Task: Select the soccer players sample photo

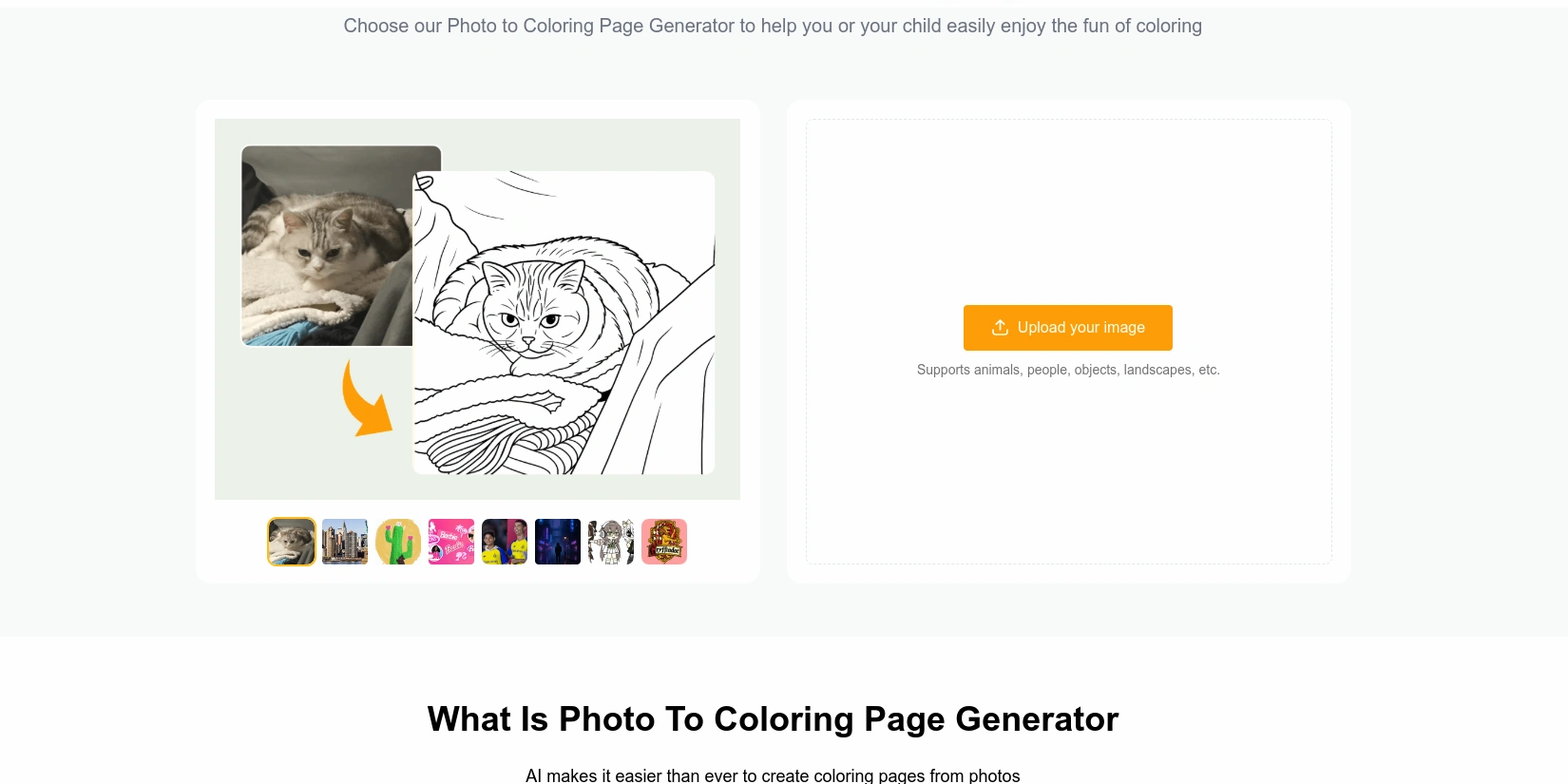Action: click(x=505, y=542)
